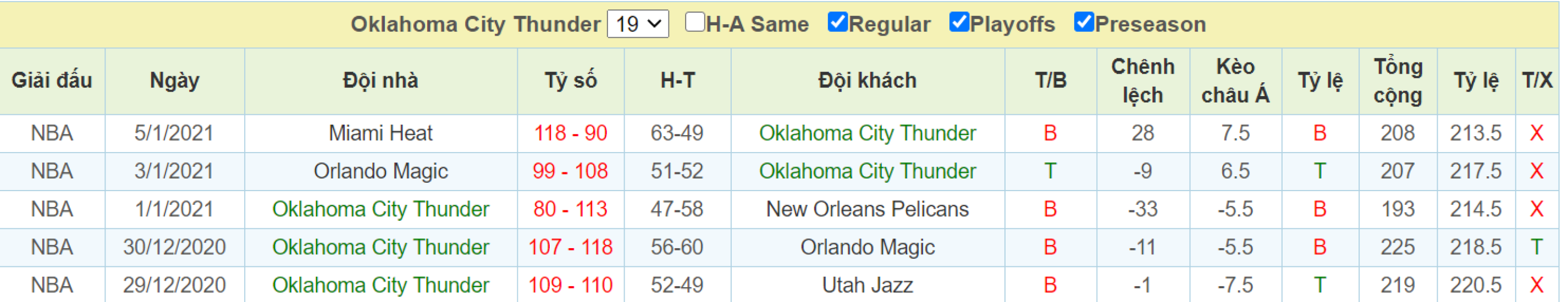This screenshot has width=1568, height=302.
Task: Open the 118 - 90 score link
Action: tap(570, 133)
